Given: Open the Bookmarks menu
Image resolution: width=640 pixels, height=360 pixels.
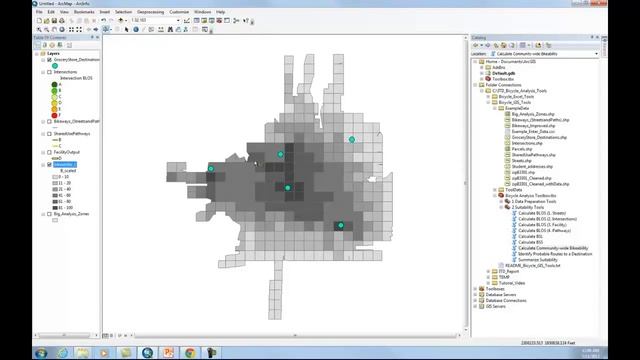Looking at the screenshot, I should (84, 12).
